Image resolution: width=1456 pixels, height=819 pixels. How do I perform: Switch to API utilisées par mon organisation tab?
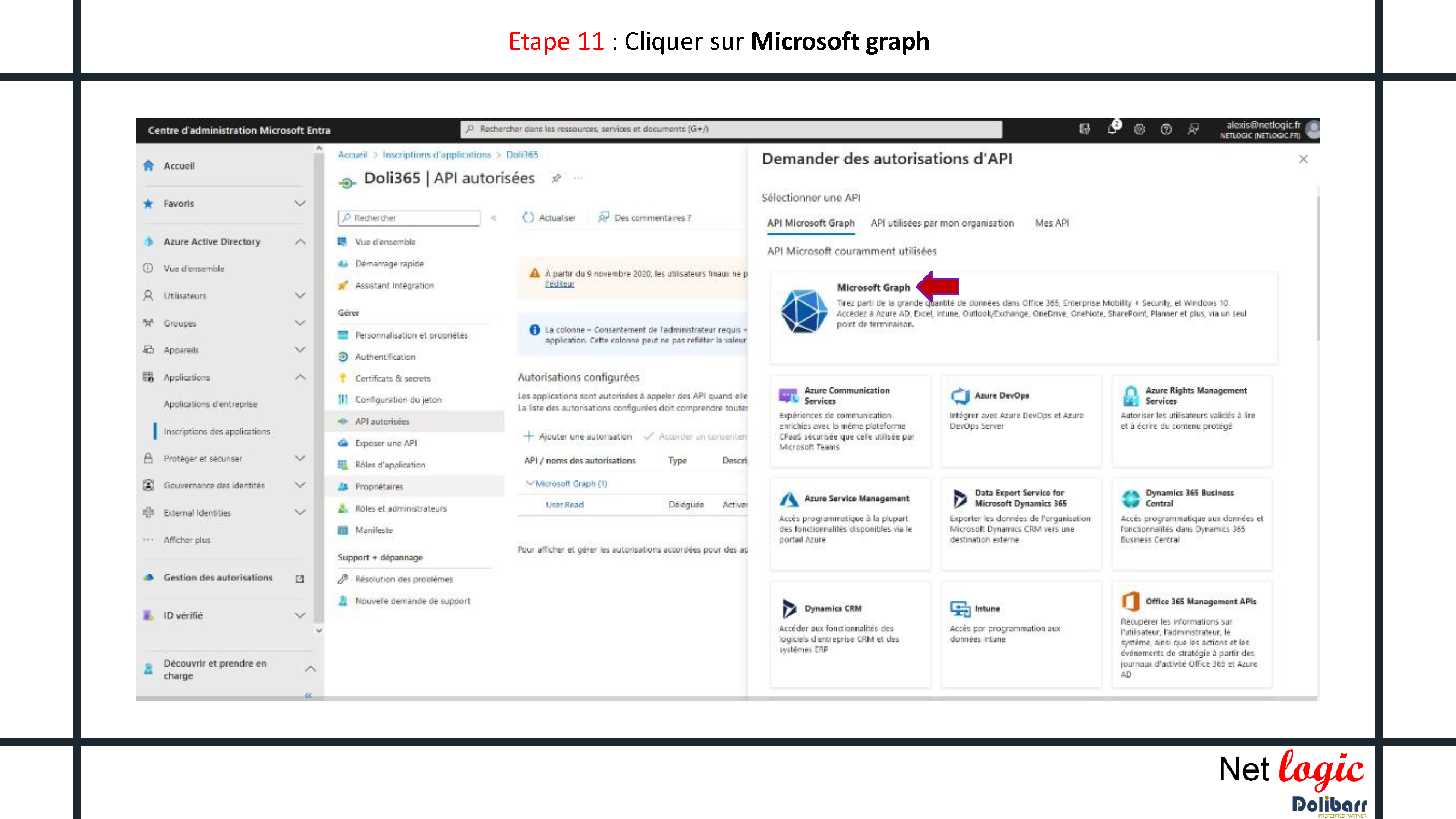(942, 223)
